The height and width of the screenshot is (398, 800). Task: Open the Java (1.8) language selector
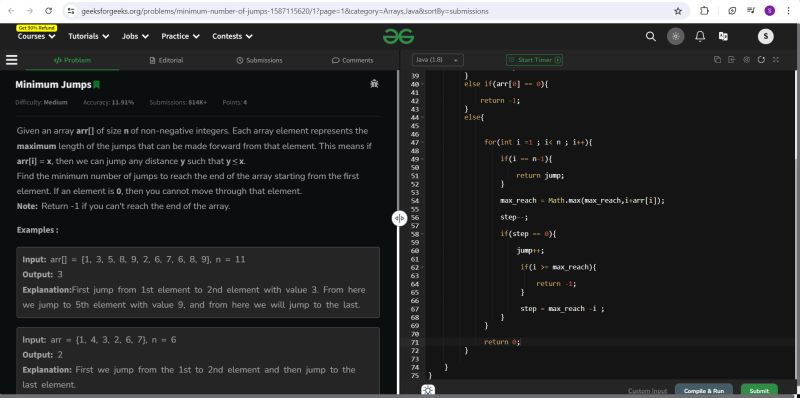tap(437, 60)
